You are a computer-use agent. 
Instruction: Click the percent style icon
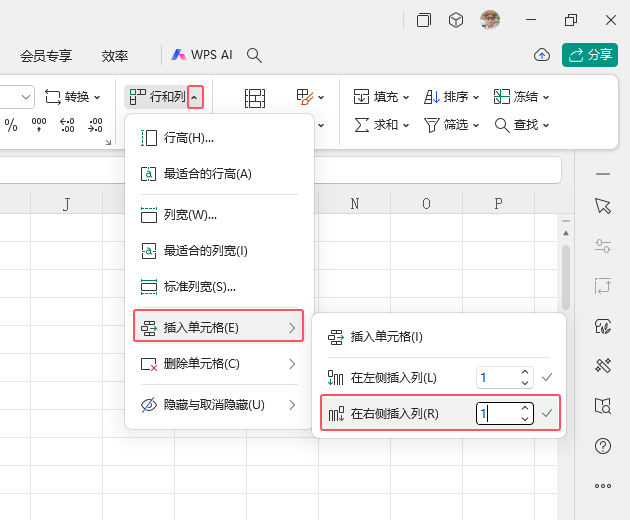pos(11,125)
